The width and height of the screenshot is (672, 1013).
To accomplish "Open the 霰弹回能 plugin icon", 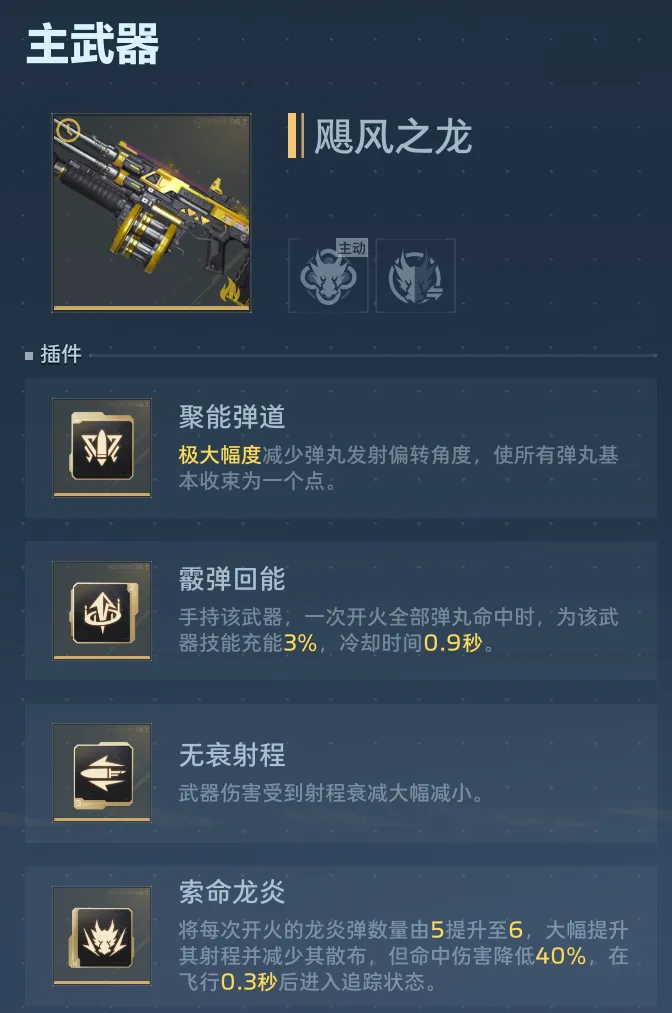I will pos(102,611).
